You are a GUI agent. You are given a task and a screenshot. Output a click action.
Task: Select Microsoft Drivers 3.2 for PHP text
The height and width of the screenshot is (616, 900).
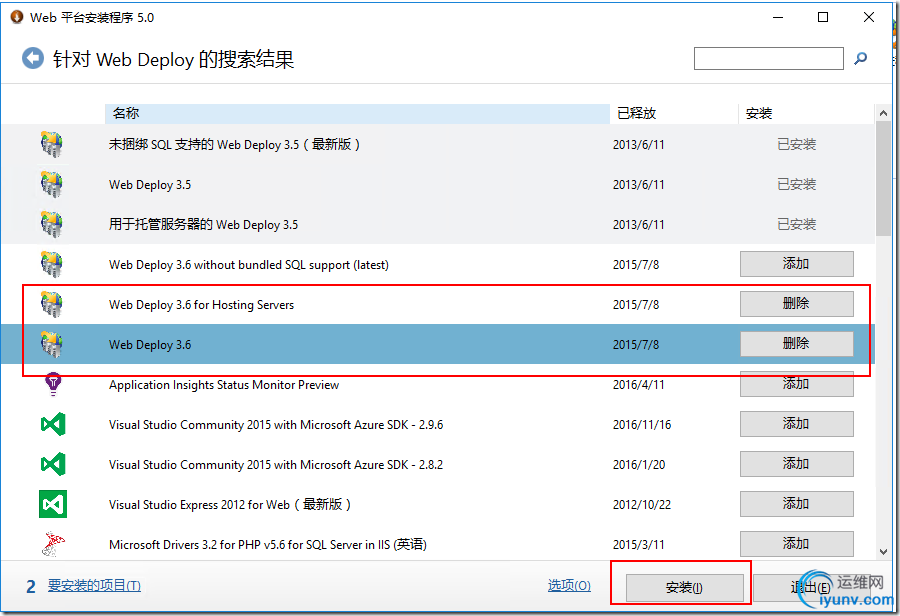pyautogui.click(x=267, y=544)
